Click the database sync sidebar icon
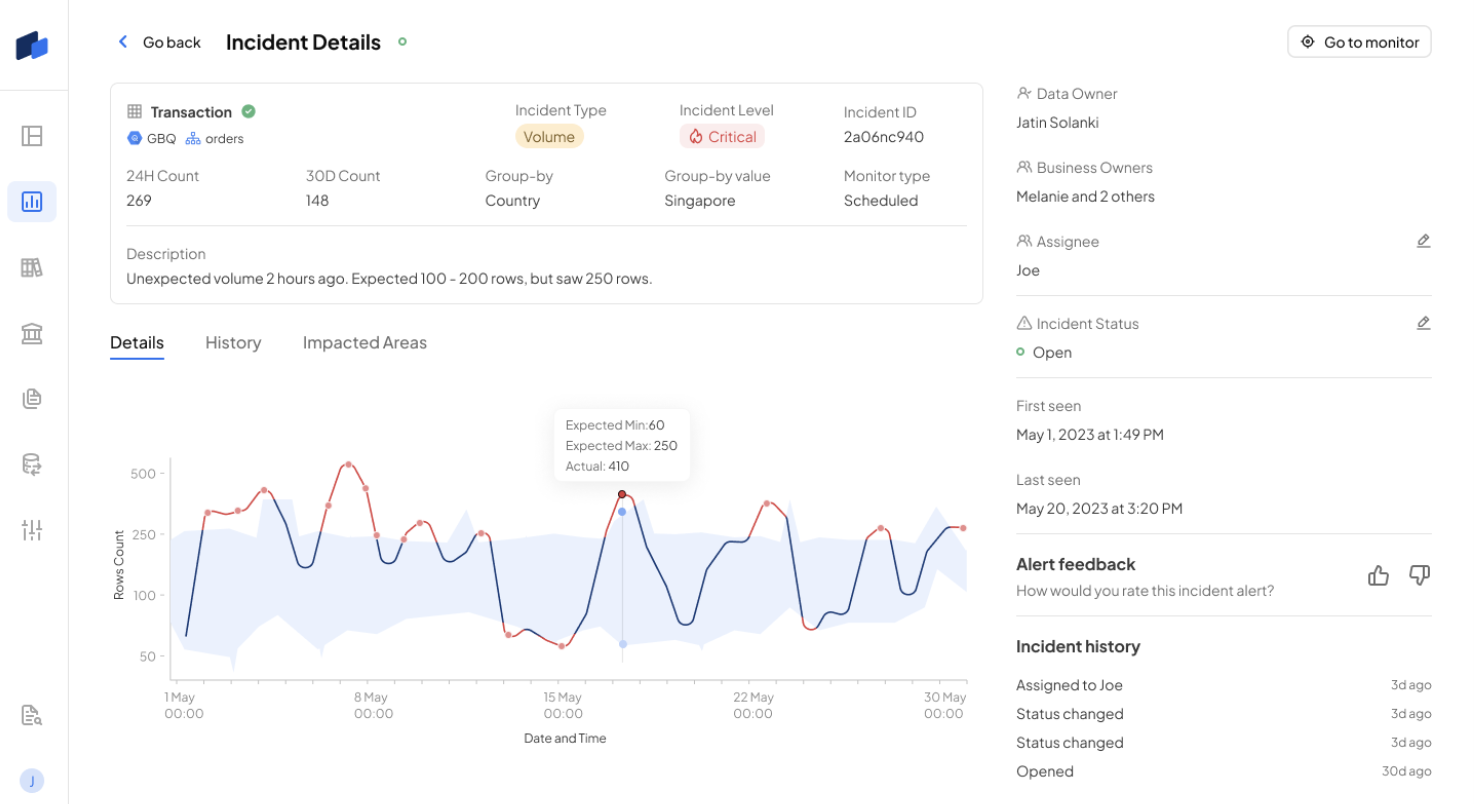The height and width of the screenshot is (804, 1474). 32,465
